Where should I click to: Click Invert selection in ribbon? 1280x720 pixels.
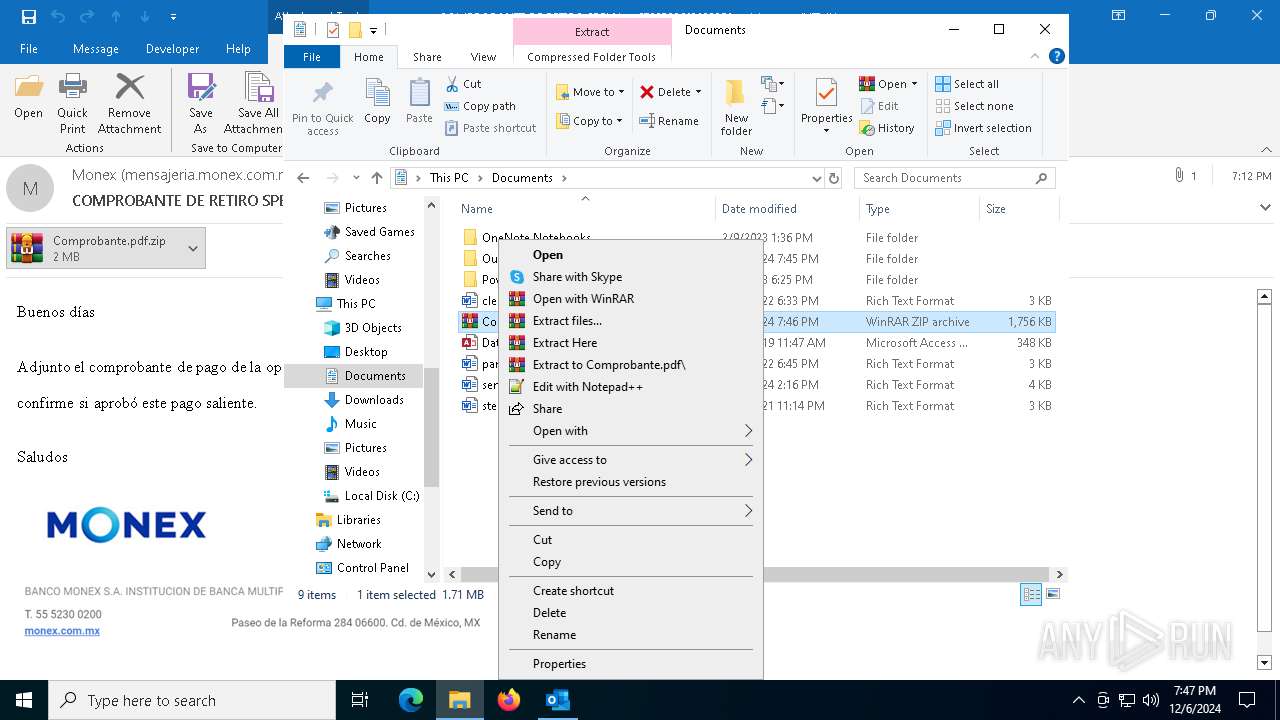pos(983,128)
